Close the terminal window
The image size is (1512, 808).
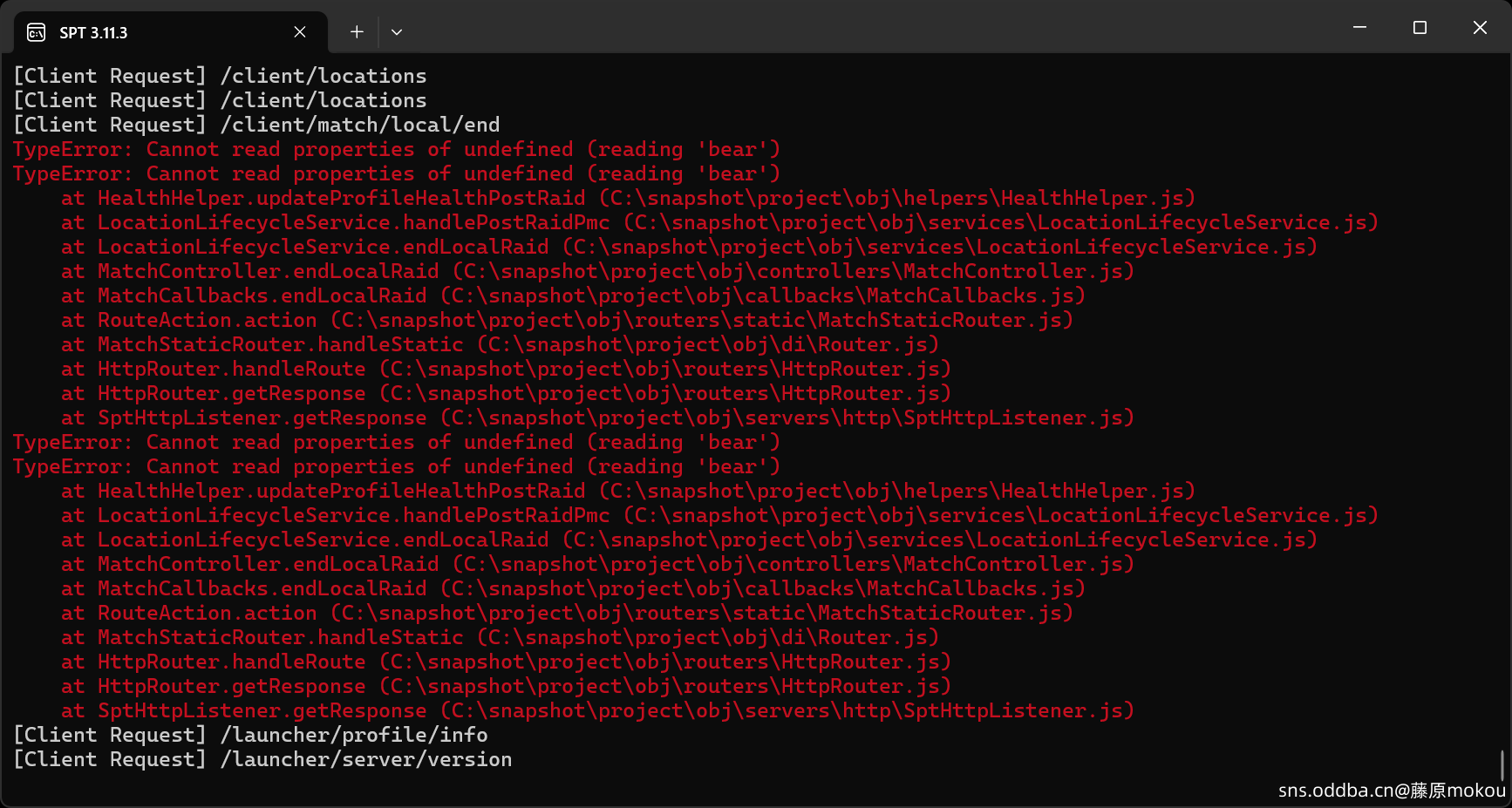(x=1480, y=28)
